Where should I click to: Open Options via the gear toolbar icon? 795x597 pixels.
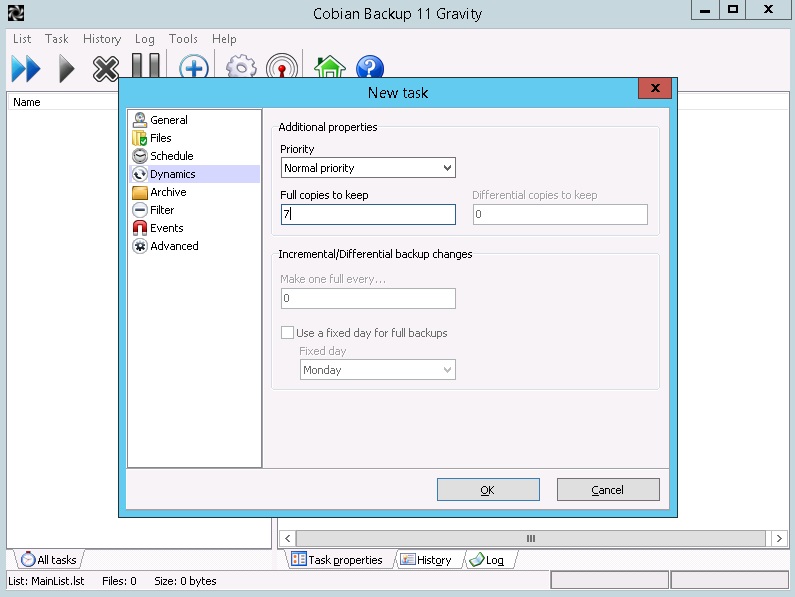(241, 66)
